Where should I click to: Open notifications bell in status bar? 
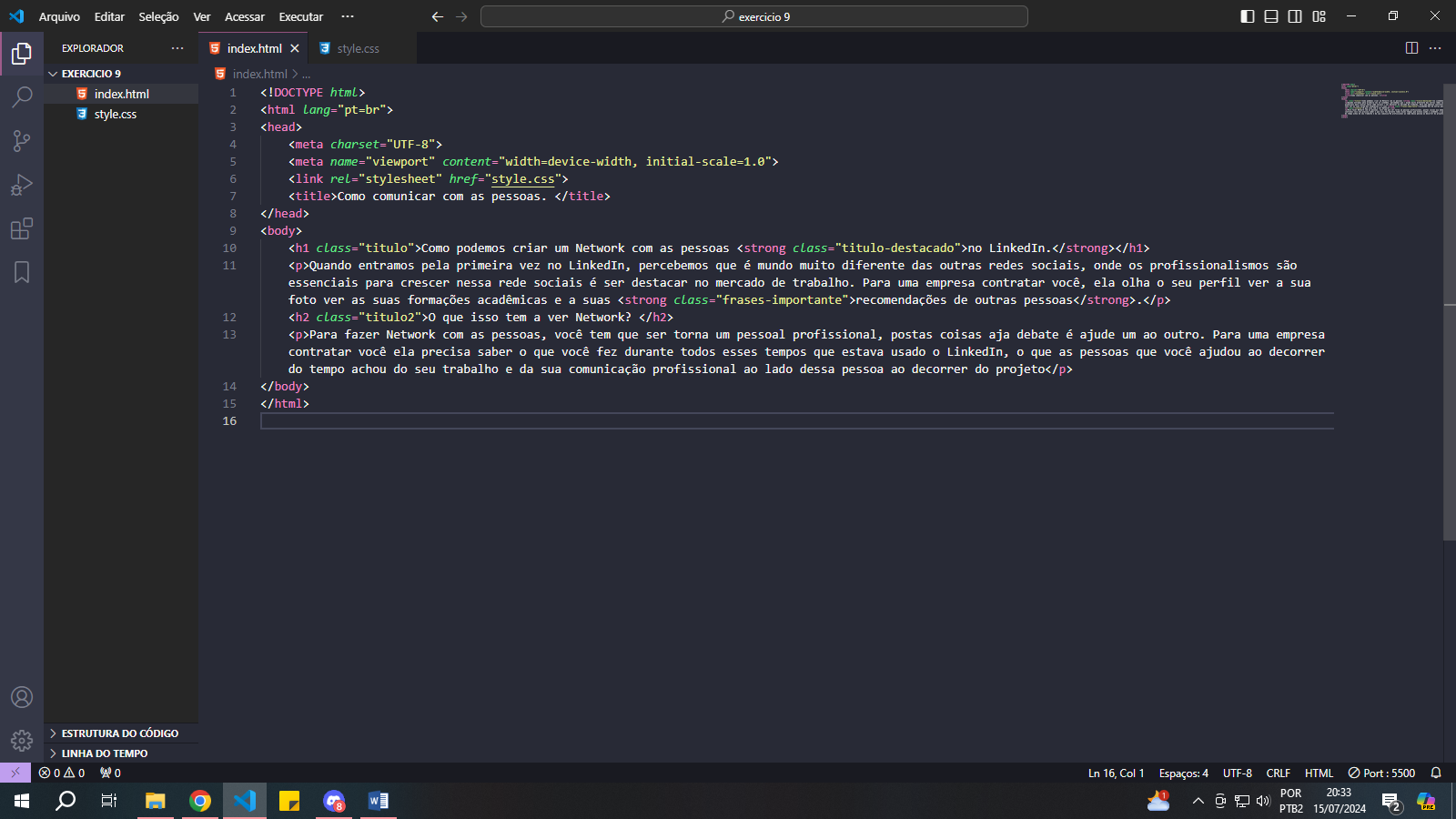point(1436,773)
